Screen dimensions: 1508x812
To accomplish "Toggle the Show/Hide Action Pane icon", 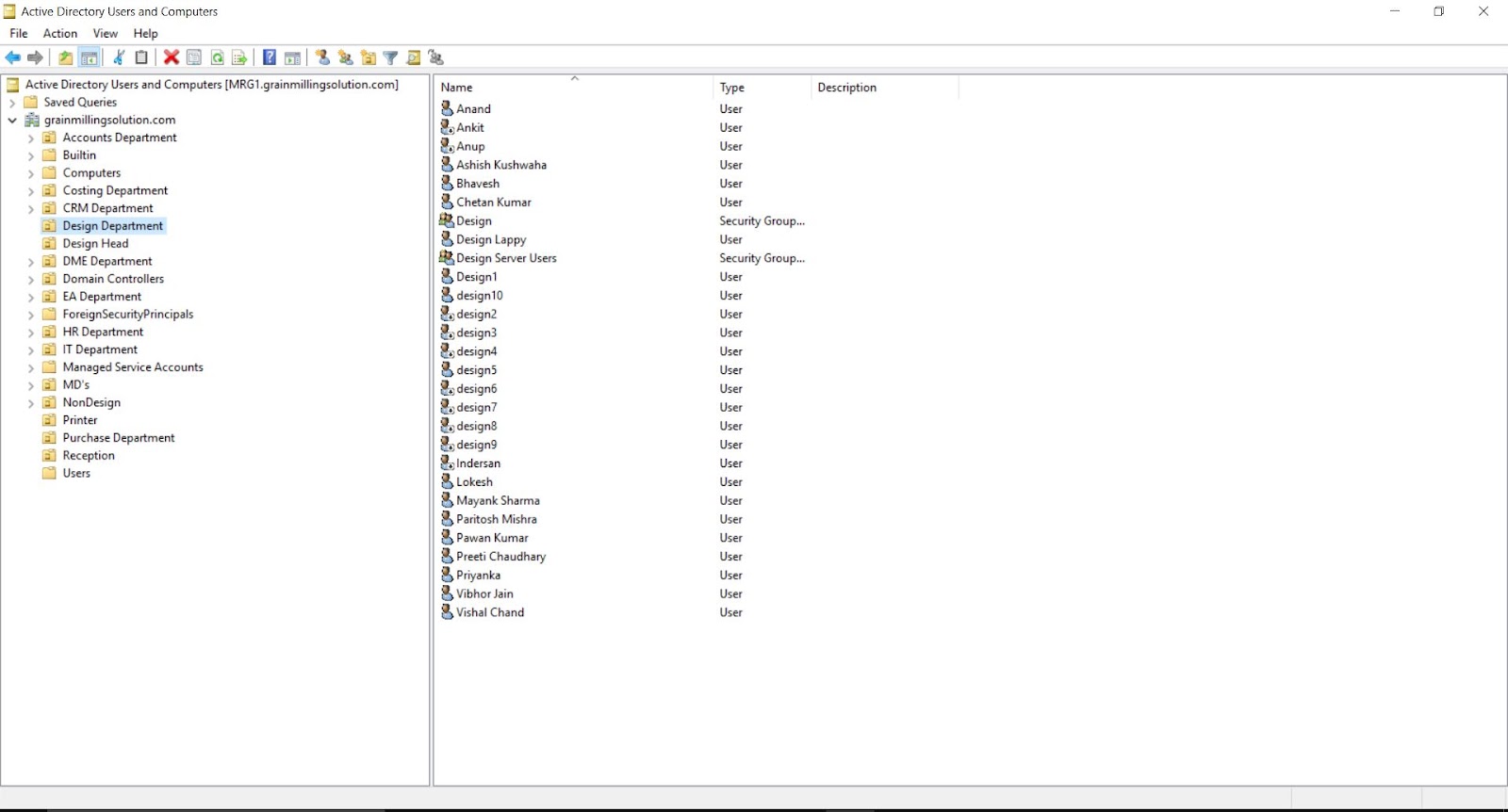I will click(x=292, y=57).
